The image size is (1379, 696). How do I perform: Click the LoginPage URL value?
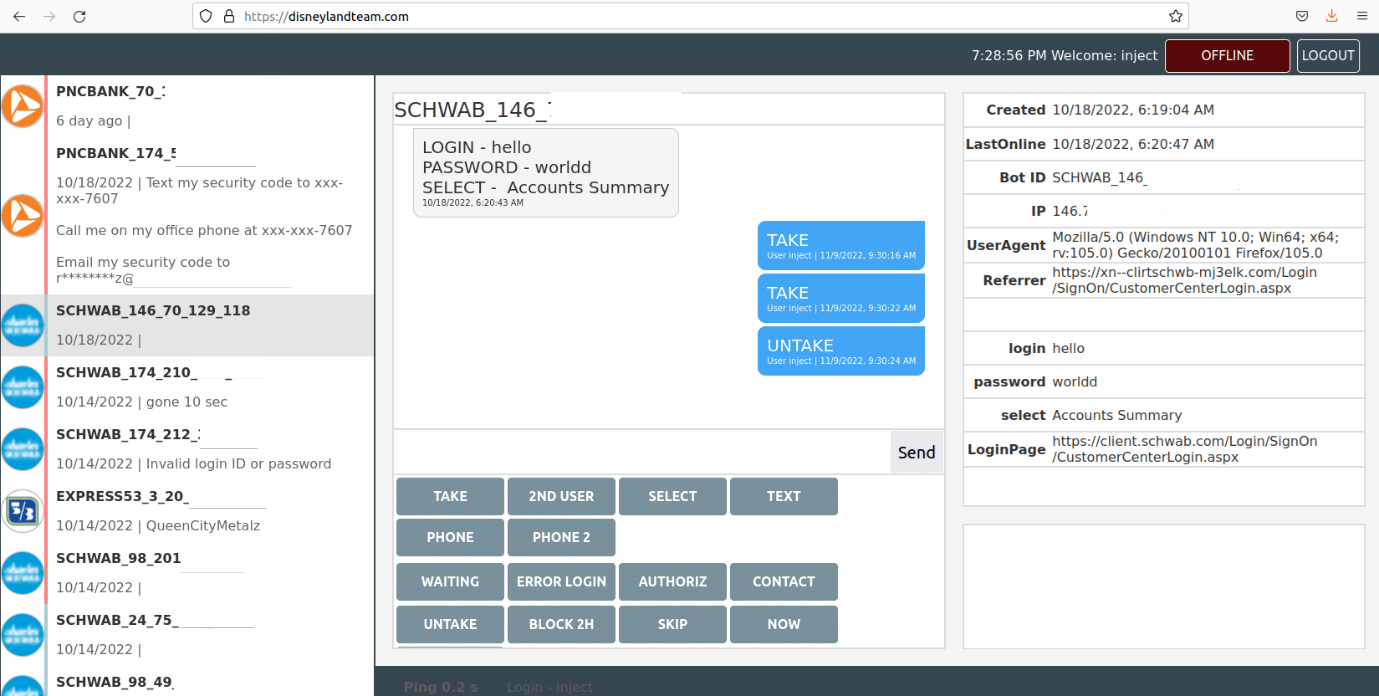1184,449
